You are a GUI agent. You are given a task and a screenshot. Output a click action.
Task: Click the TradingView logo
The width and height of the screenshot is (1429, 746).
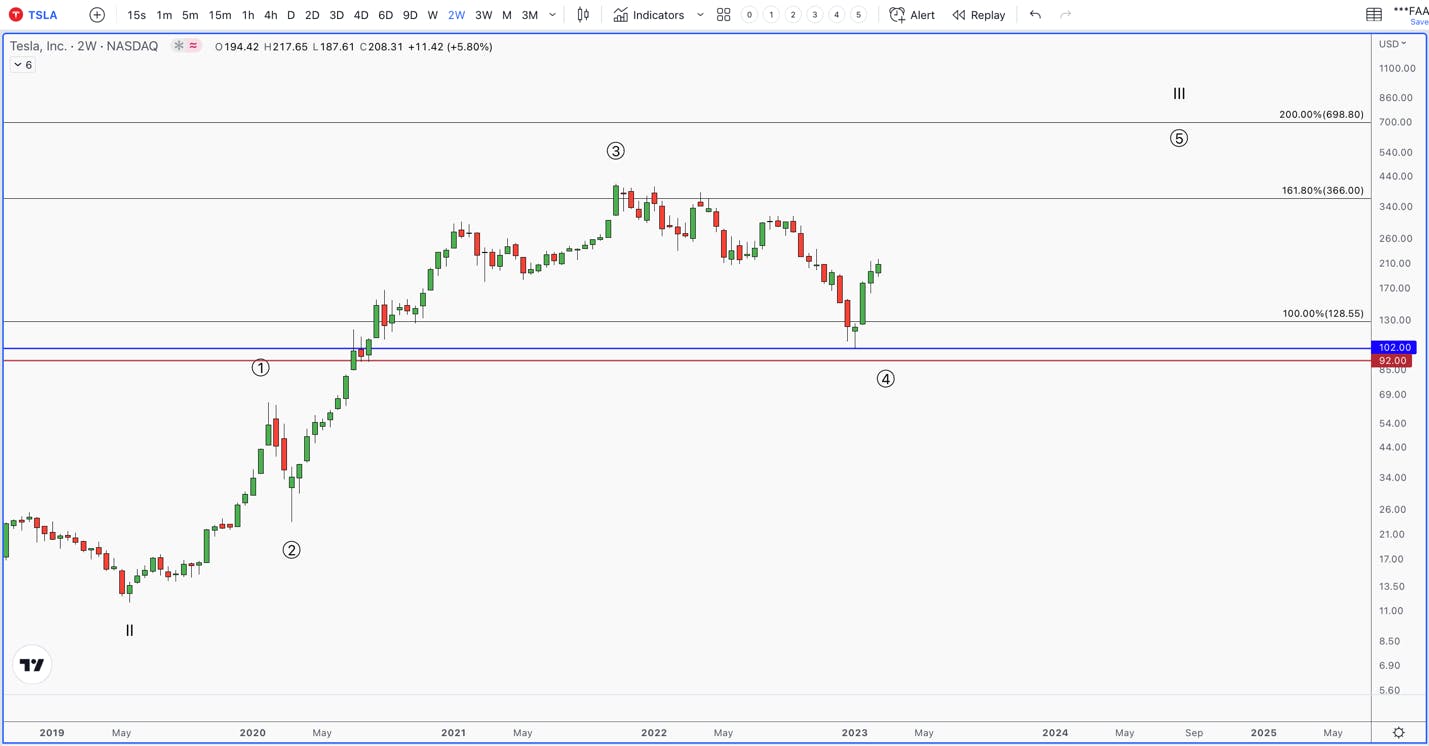click(x=32, y=665)
